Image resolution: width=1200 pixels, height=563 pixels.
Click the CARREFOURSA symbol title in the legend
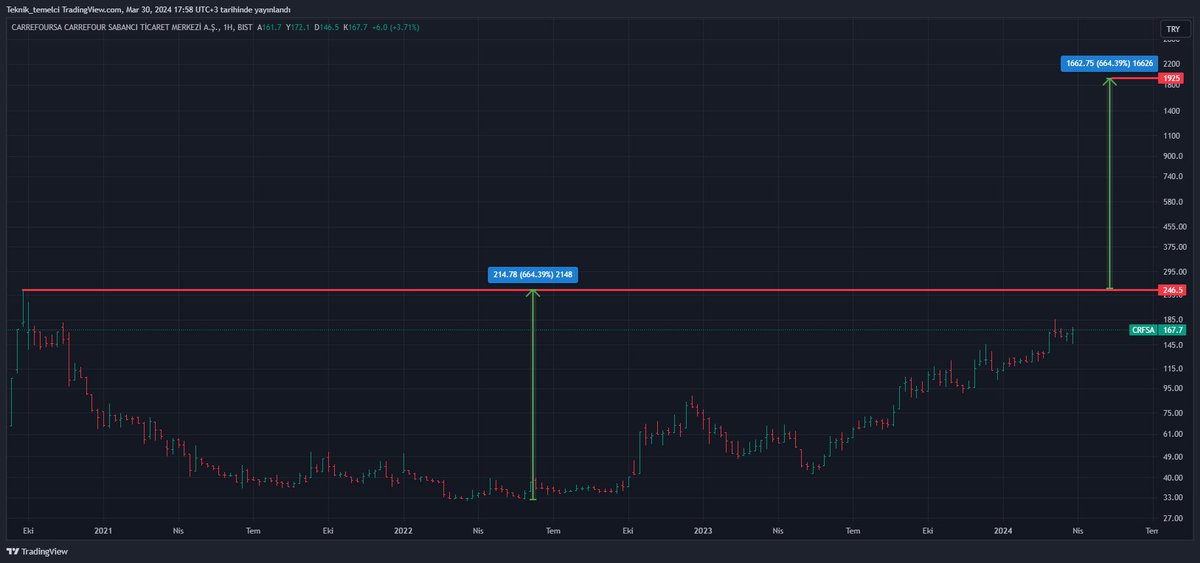[x=115, y=27]
